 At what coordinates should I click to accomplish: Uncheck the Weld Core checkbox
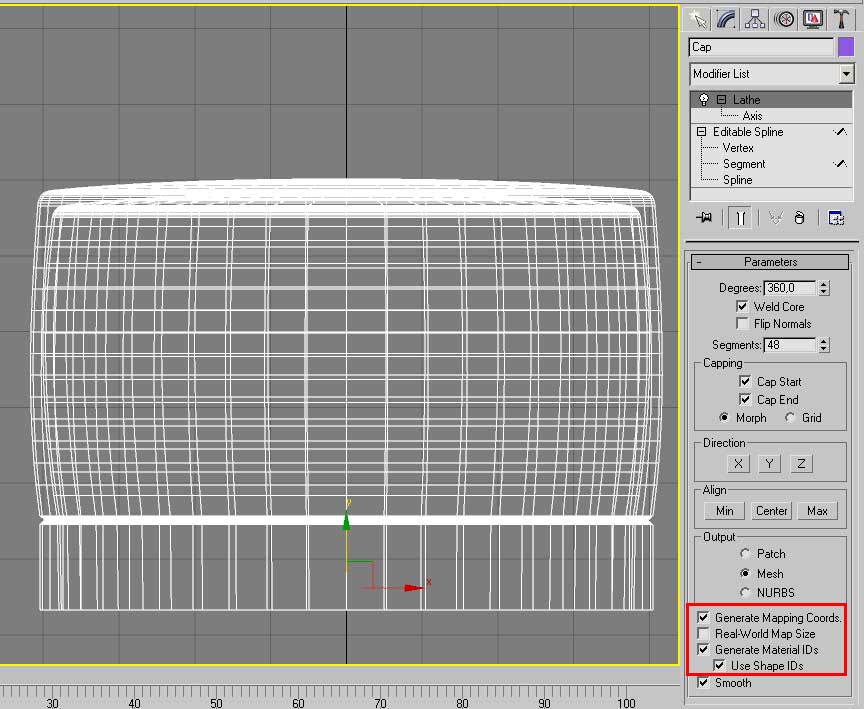742,307
